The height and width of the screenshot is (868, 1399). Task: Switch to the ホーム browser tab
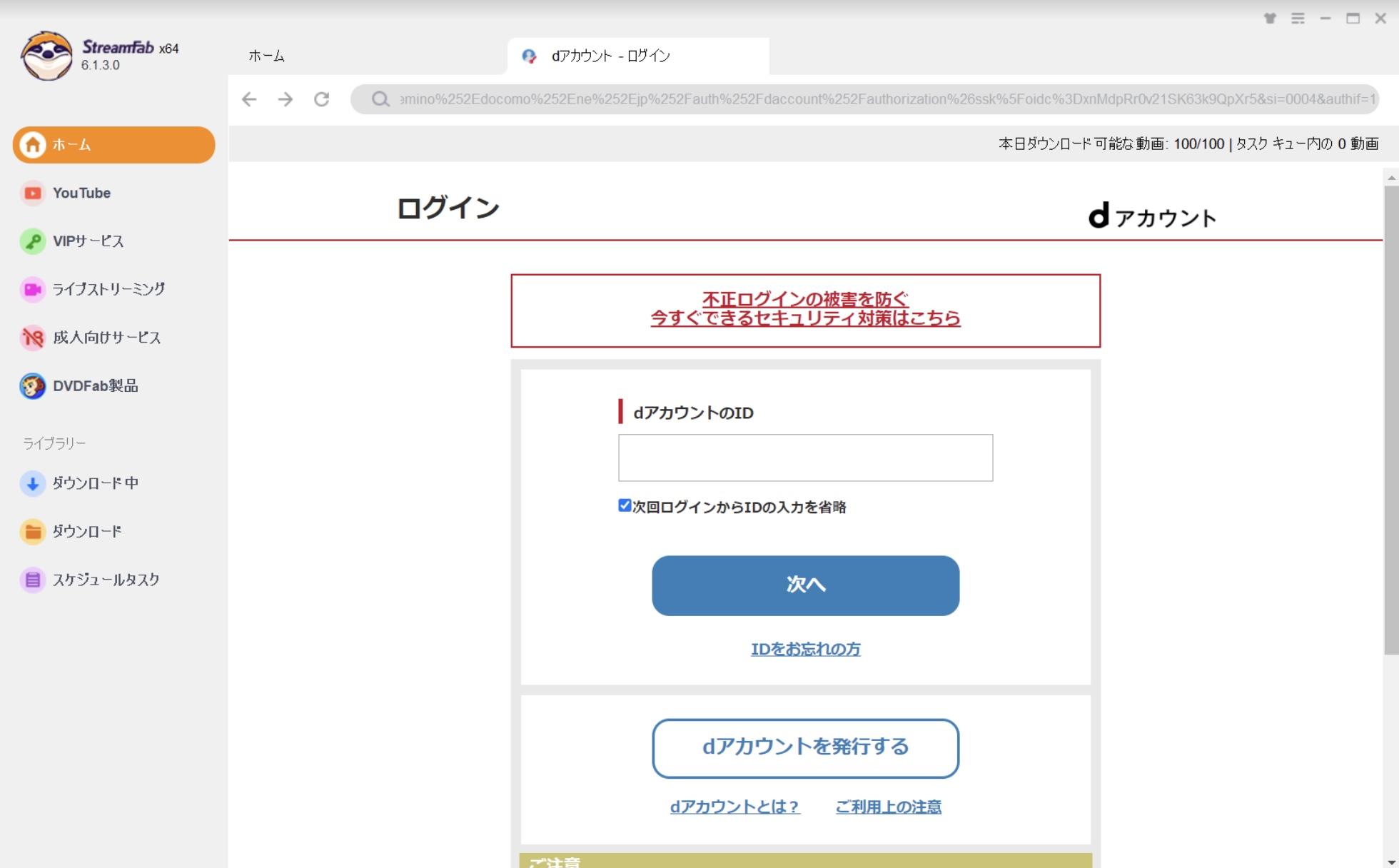[x=266, y=56]
